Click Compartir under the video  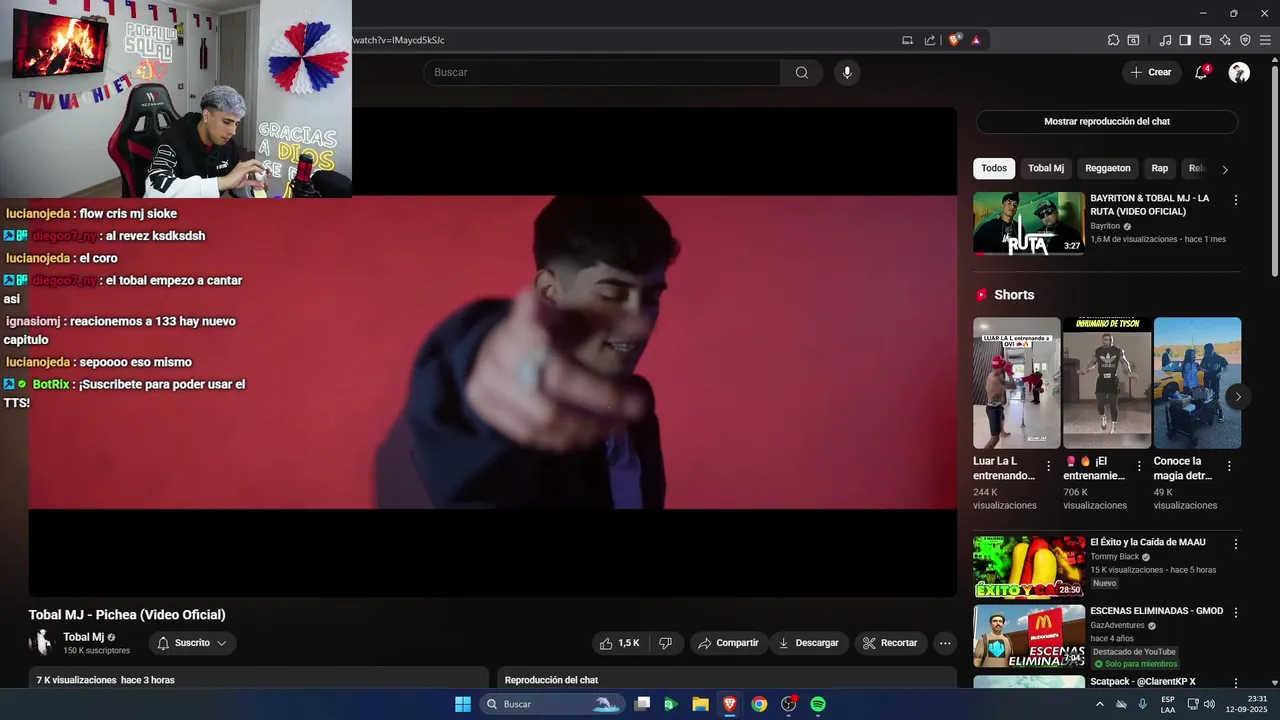coord(728,643)
